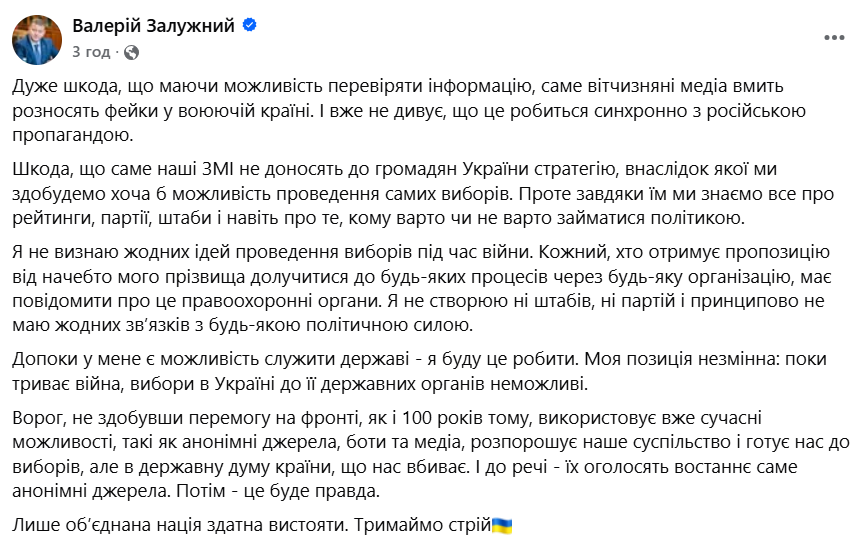Click the blue verified badge
This screenshot has width=855, height=538.
pyautogui.click(x=249, y=27)
